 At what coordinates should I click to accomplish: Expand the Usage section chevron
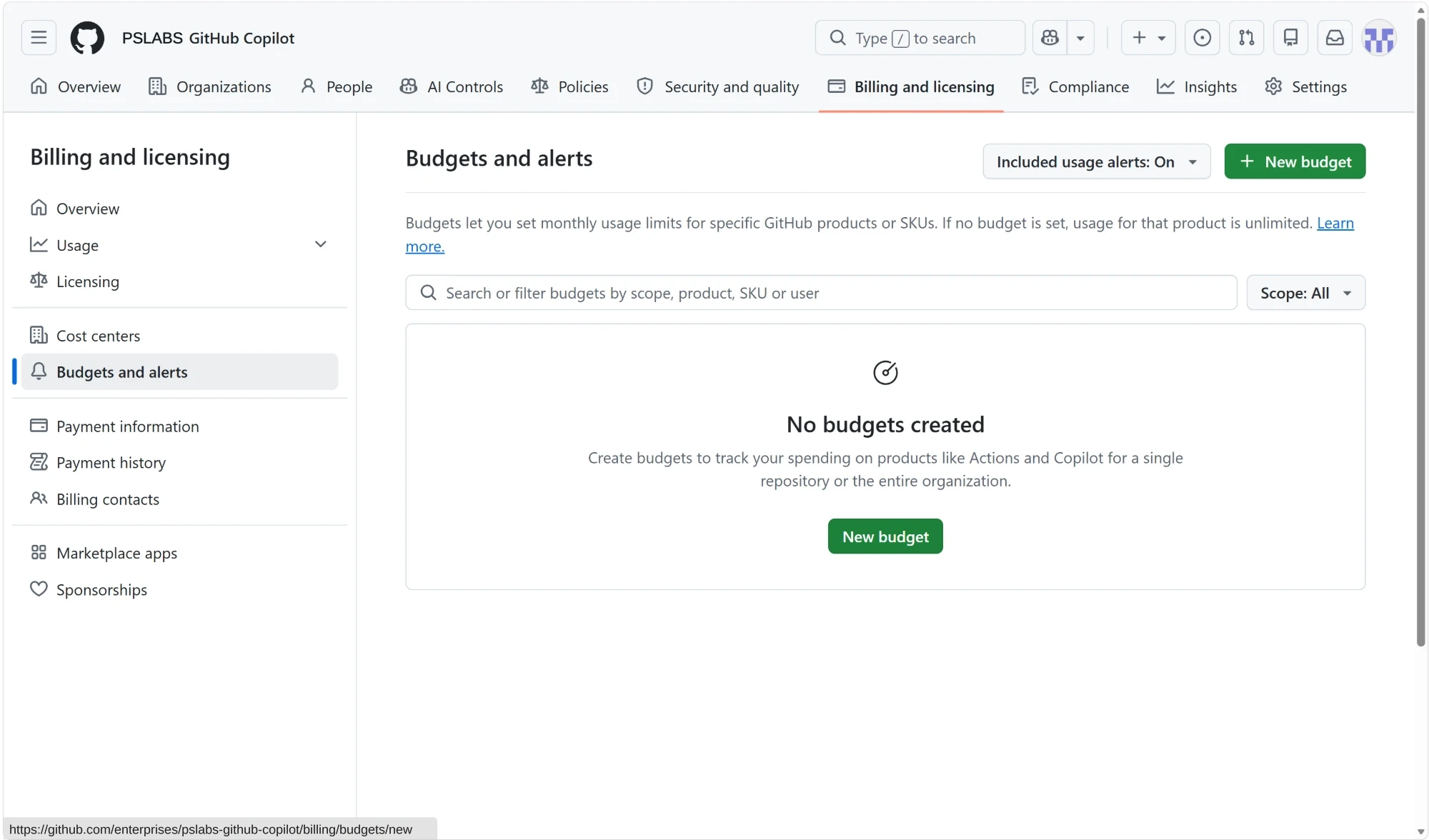pyautogui.click(x=320, y=244)
